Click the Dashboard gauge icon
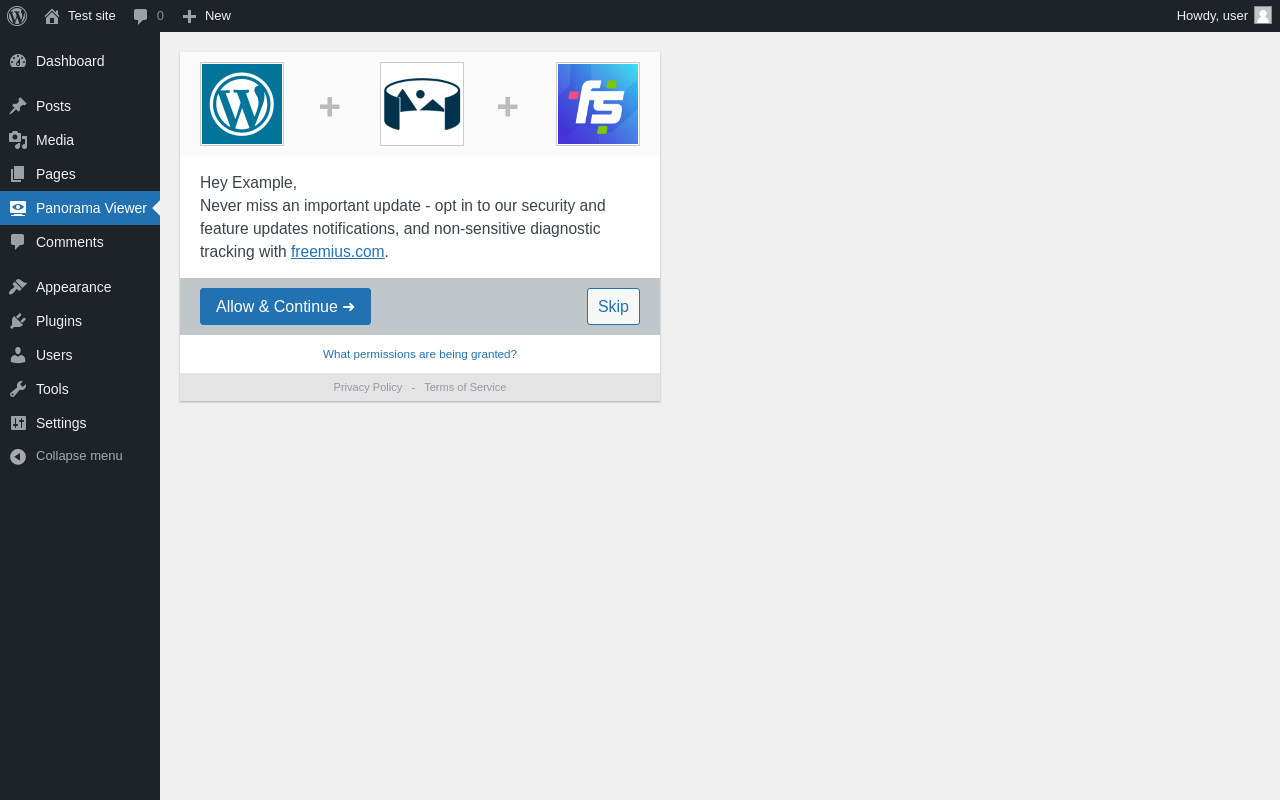The height and width of the screenshot is (800, 1280). [x=18, y=61]
